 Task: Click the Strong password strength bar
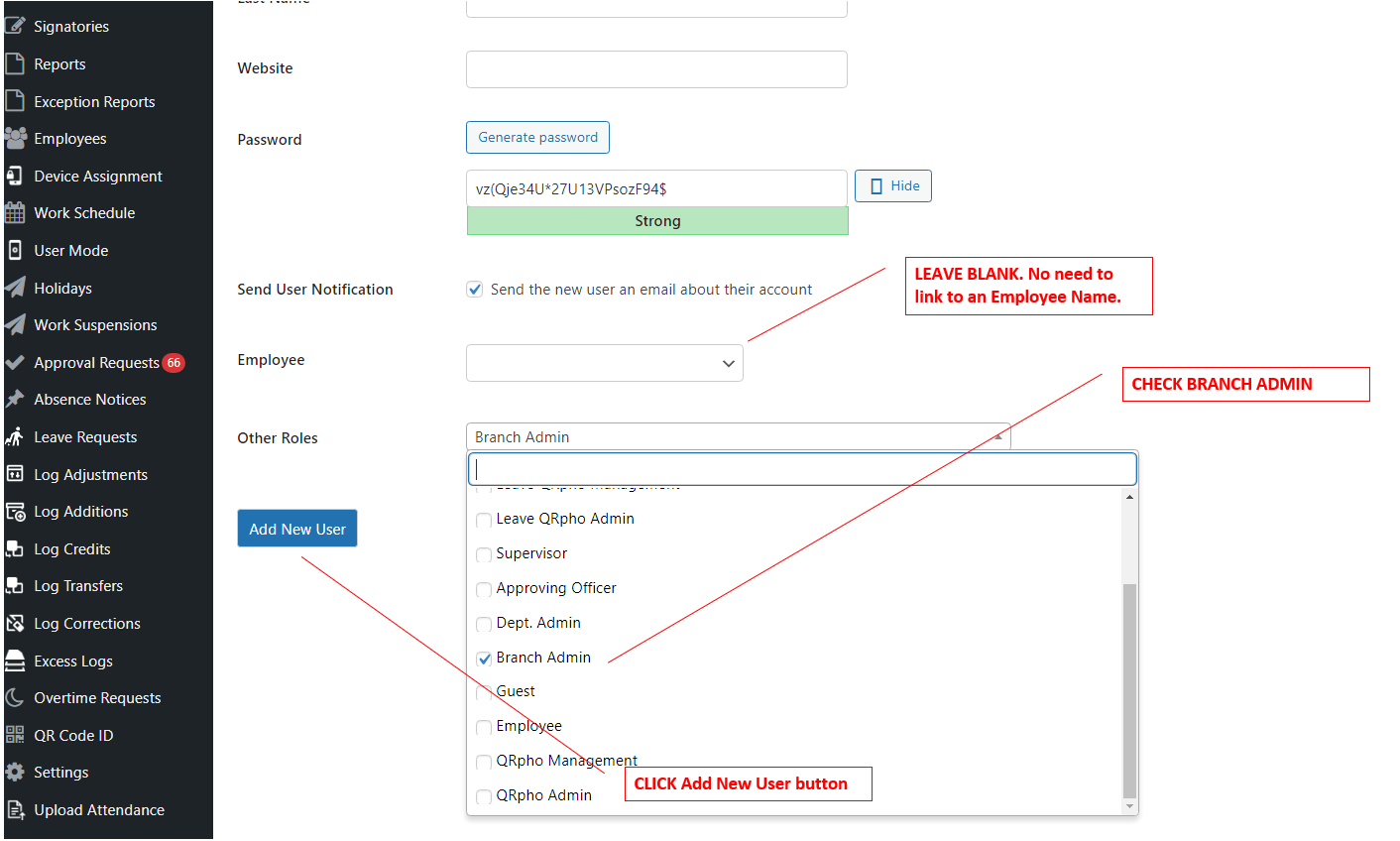point(656,220)
